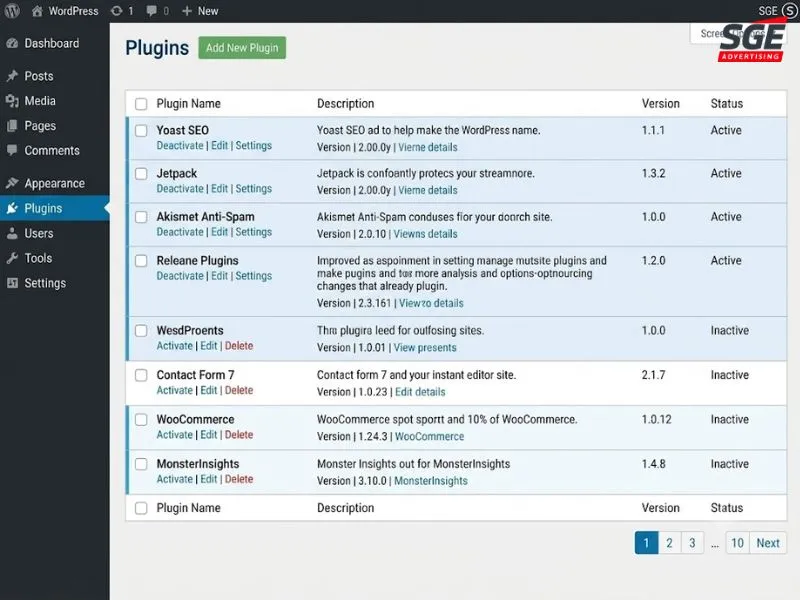
Task: Click the Status column header at top
Action: pyautogui.click(x=727, y=104)
